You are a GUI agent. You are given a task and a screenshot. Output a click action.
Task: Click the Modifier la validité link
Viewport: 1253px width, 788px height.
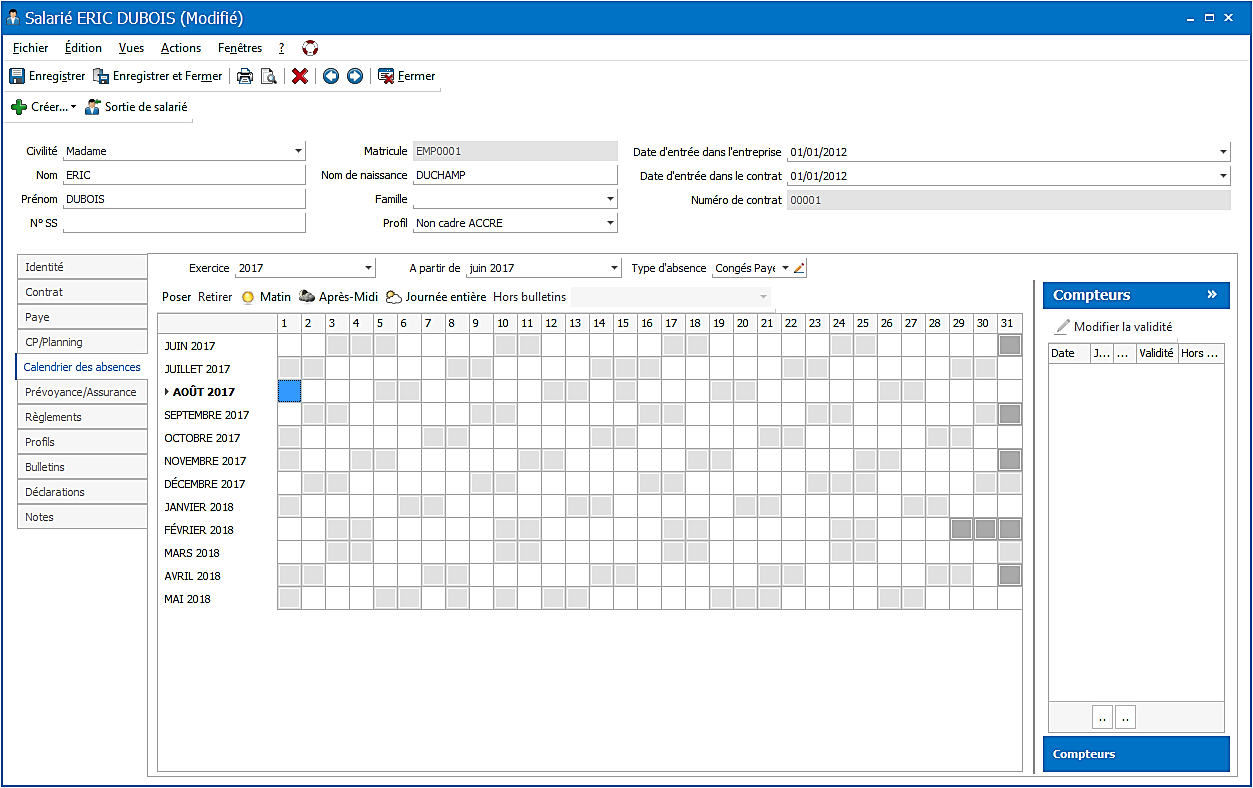1123,327
